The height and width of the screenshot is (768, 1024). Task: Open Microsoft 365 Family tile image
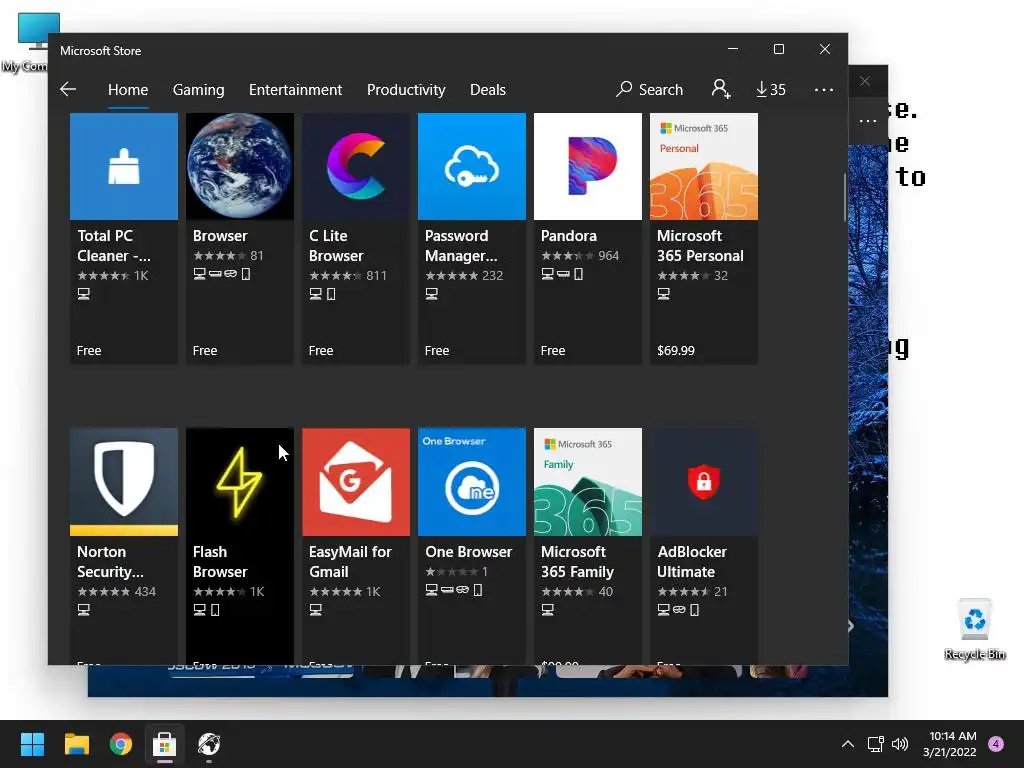(x=588, y=482)
